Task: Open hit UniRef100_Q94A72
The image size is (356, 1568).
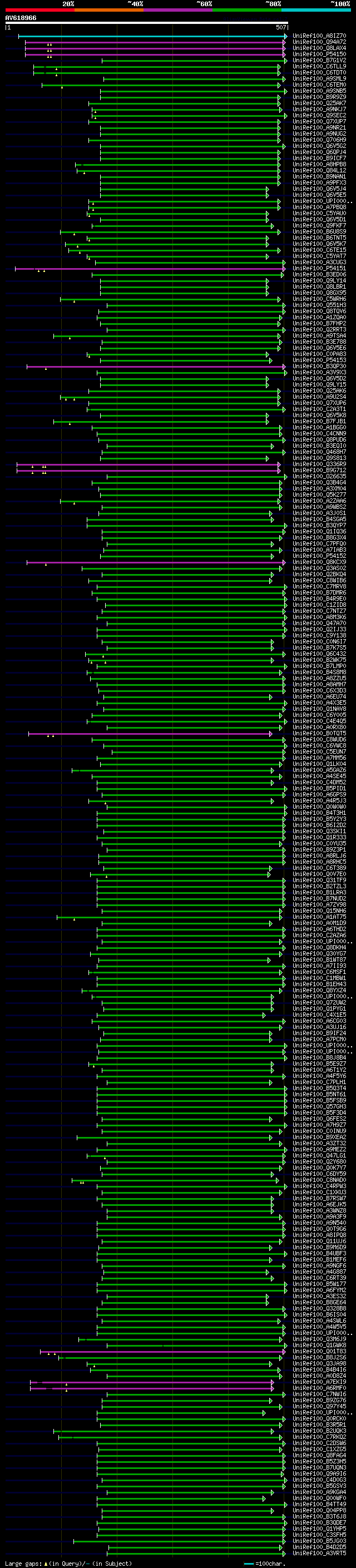Action: click(319, 42)
